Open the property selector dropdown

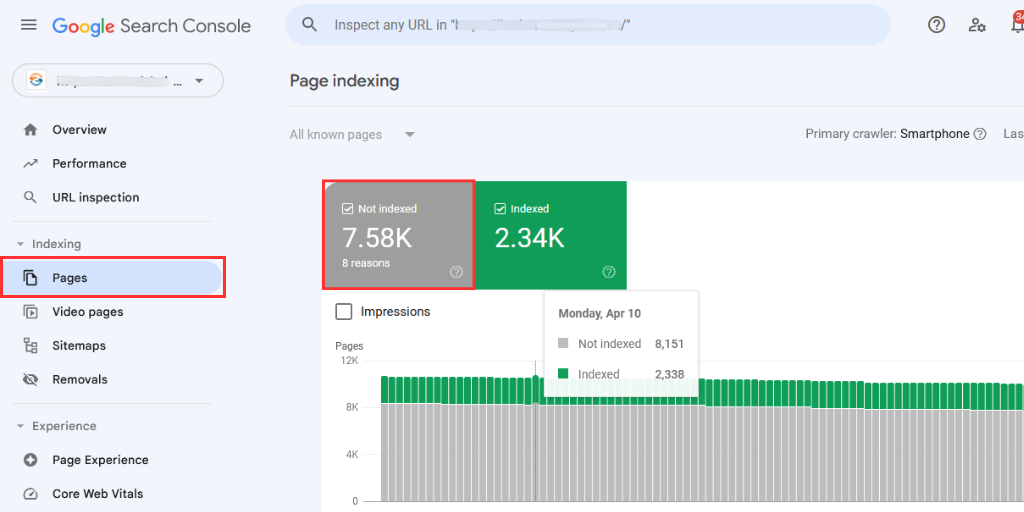118,80
